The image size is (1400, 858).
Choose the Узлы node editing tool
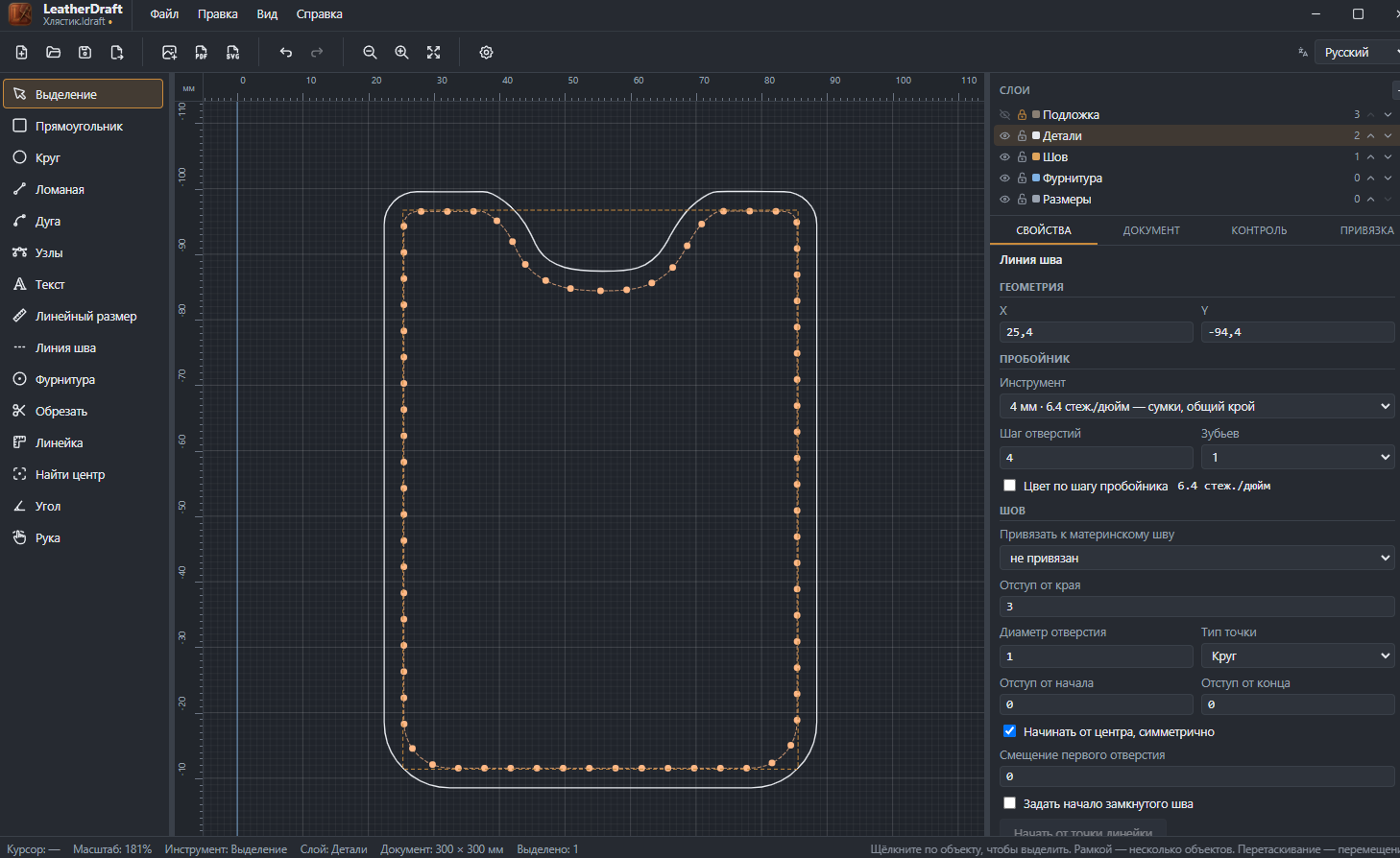84,252
